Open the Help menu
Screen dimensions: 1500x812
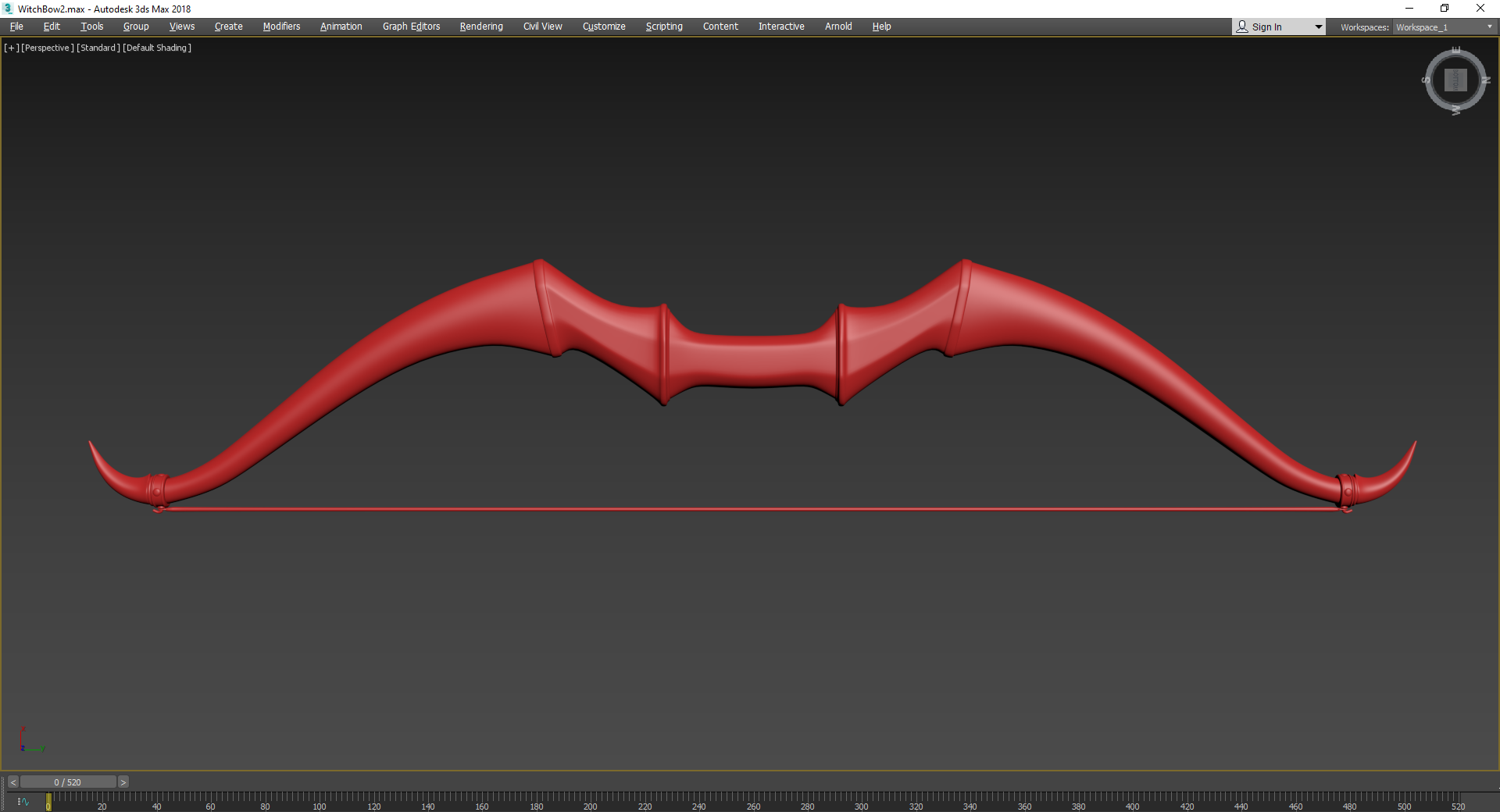[881, 27]
